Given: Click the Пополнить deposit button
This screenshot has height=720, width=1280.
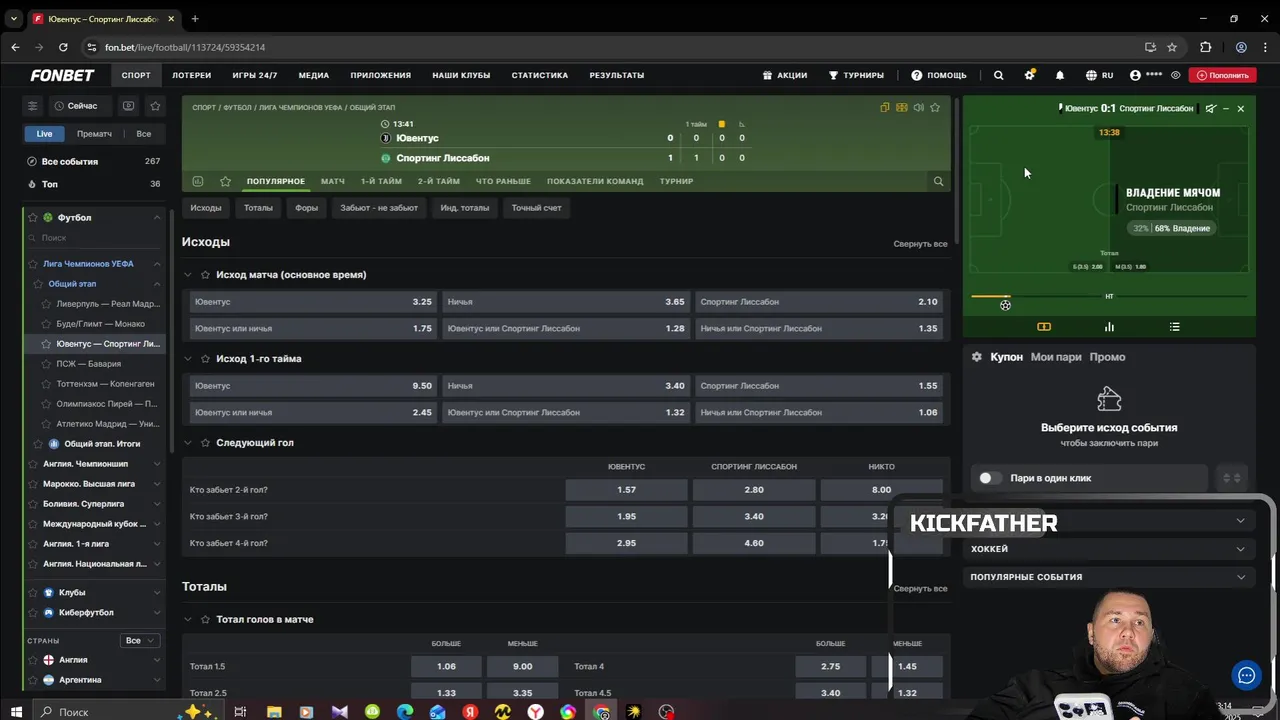Looking at the screenshot, I should point(1223,75).
